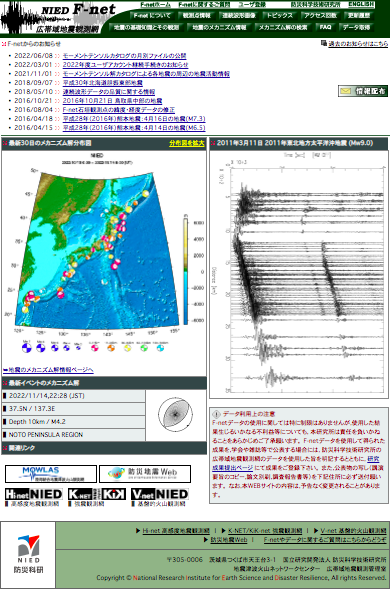Open the トピックス nav button
Screen dimensions: 391x593
point(280,16)
